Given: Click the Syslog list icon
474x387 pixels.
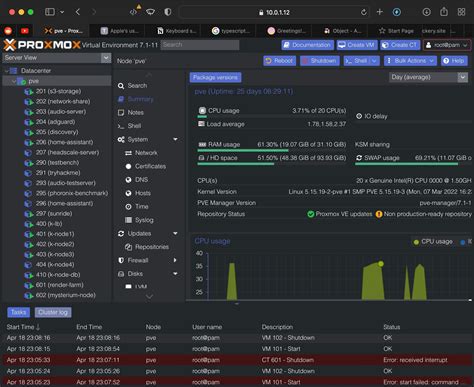Looking at the screenshot, I should tap(128, 220).
